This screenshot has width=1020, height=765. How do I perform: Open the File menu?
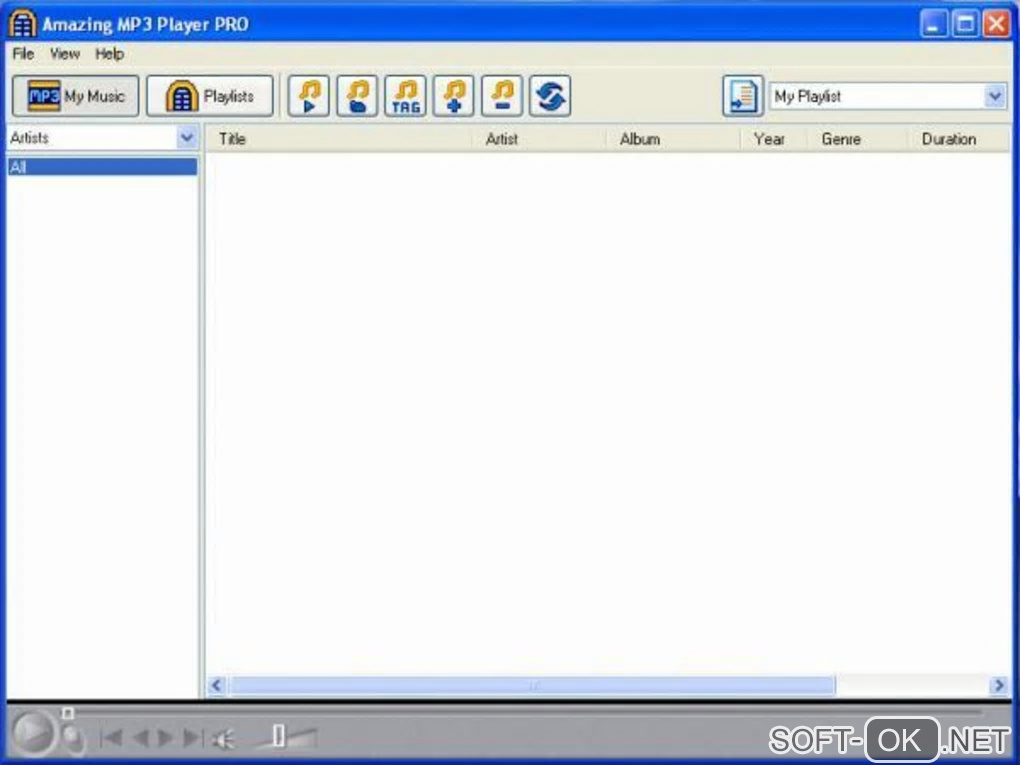(23, 54)
